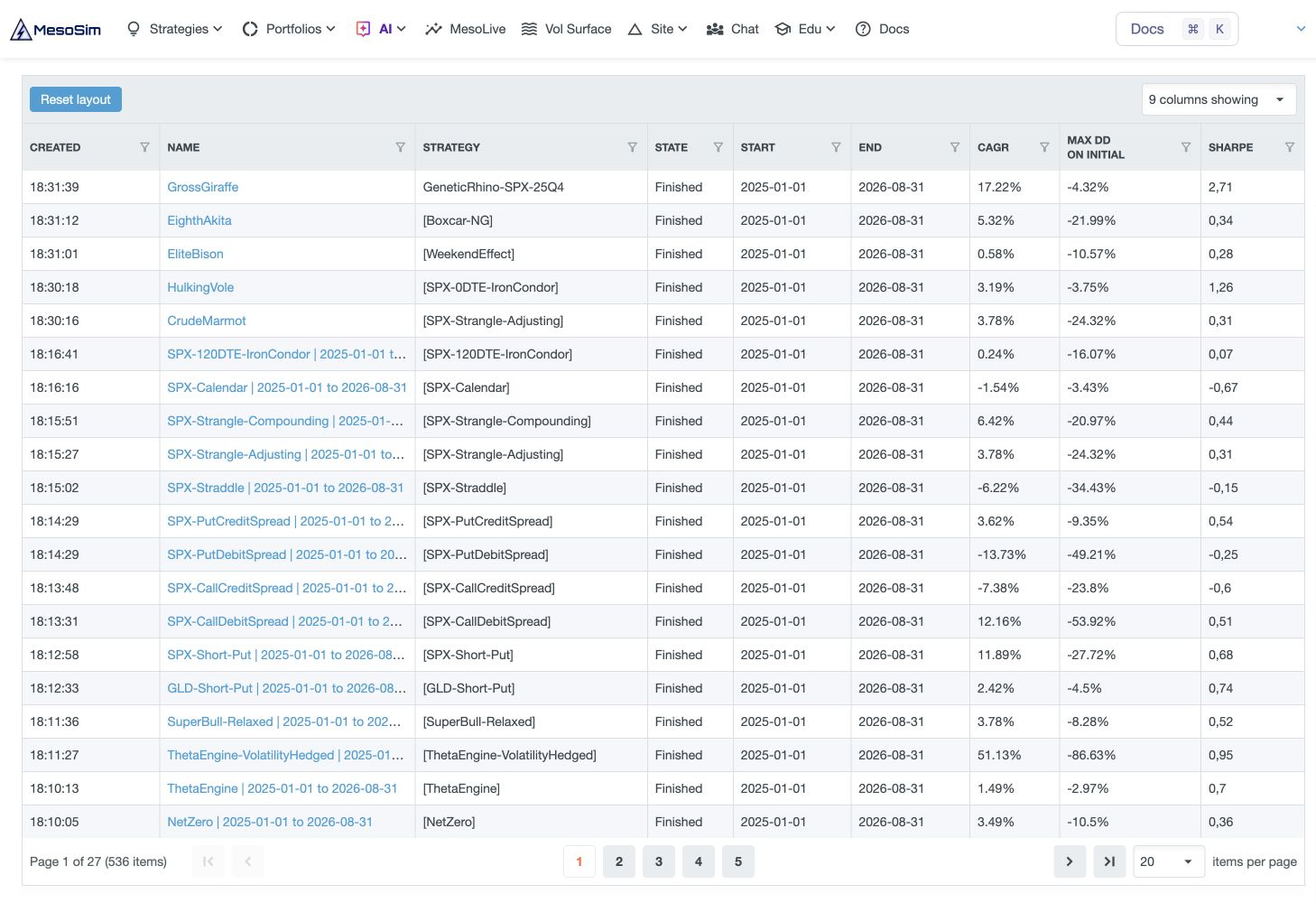Open the EighthAkita backtest link
The image size is (1316, 903).
coord(199,220)
